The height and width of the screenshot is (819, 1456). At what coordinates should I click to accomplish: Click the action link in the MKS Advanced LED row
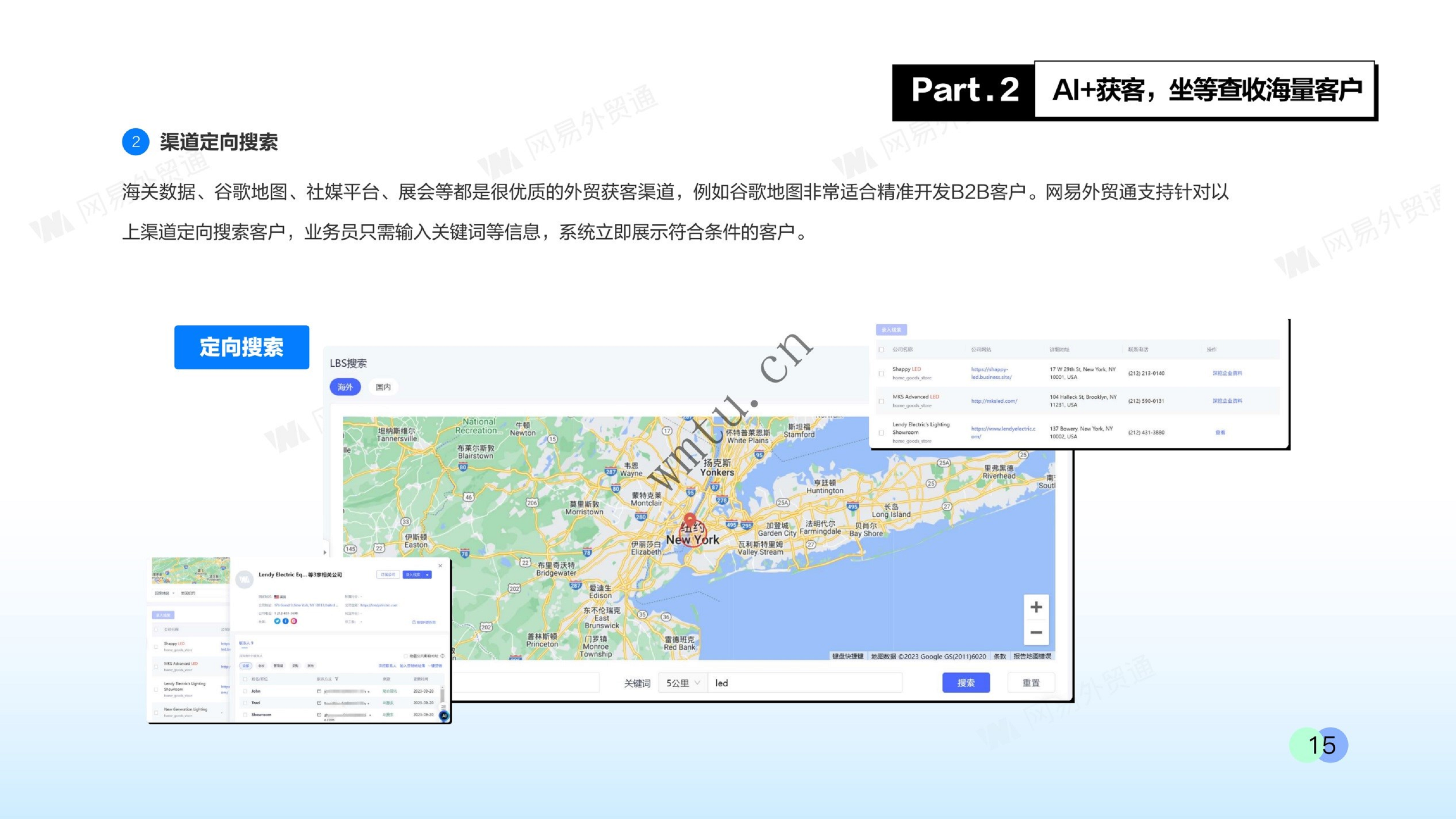click(x=1227, y=401)
